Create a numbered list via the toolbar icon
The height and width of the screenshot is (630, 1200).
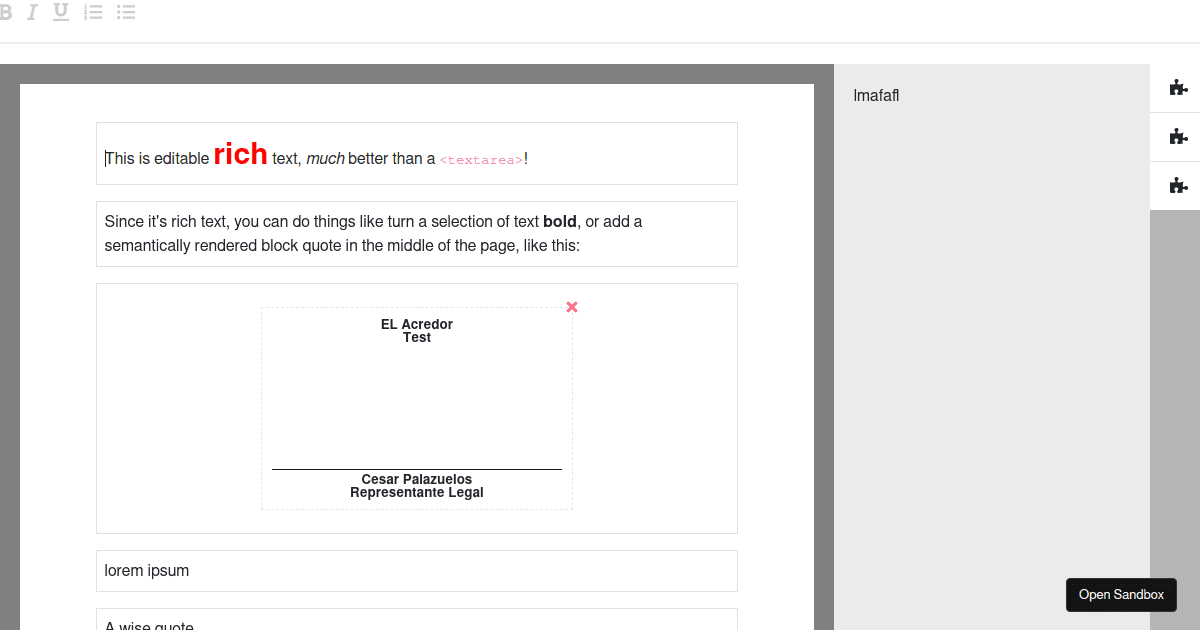coord(92,12)
